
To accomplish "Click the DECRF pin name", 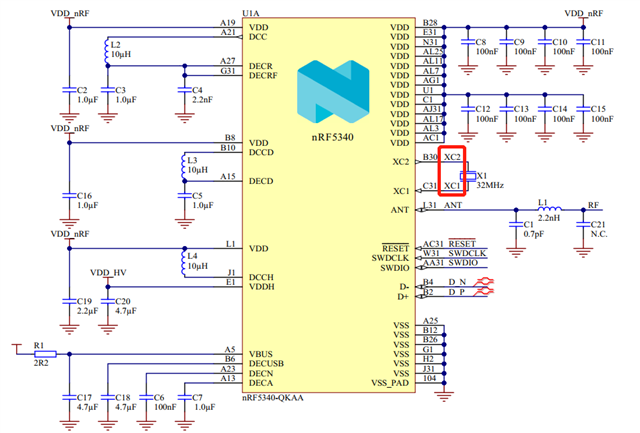I will click(x=263, y=75).
